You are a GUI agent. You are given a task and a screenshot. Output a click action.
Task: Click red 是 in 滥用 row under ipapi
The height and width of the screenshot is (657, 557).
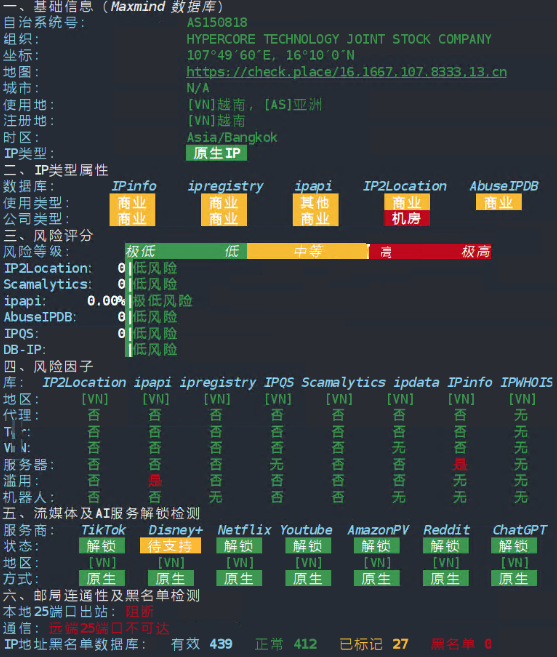click(155, 481)
